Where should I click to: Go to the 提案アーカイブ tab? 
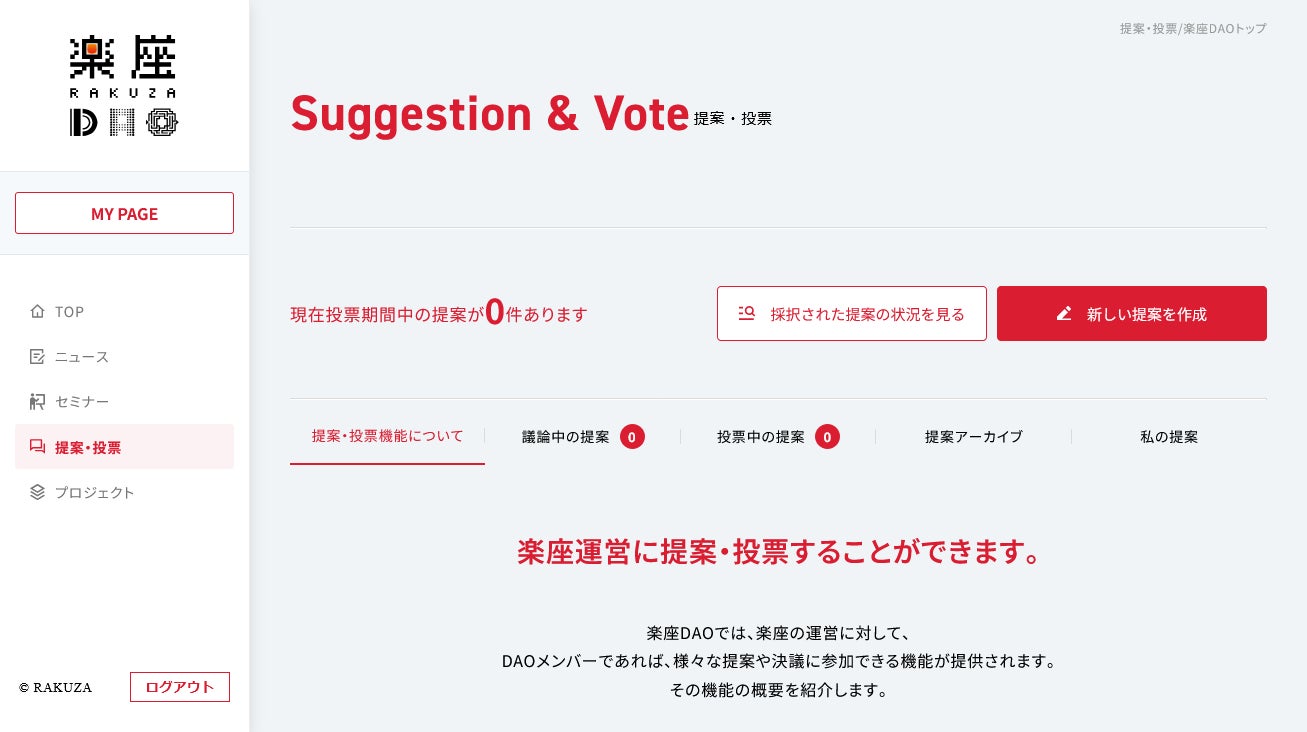coord(973,437)
